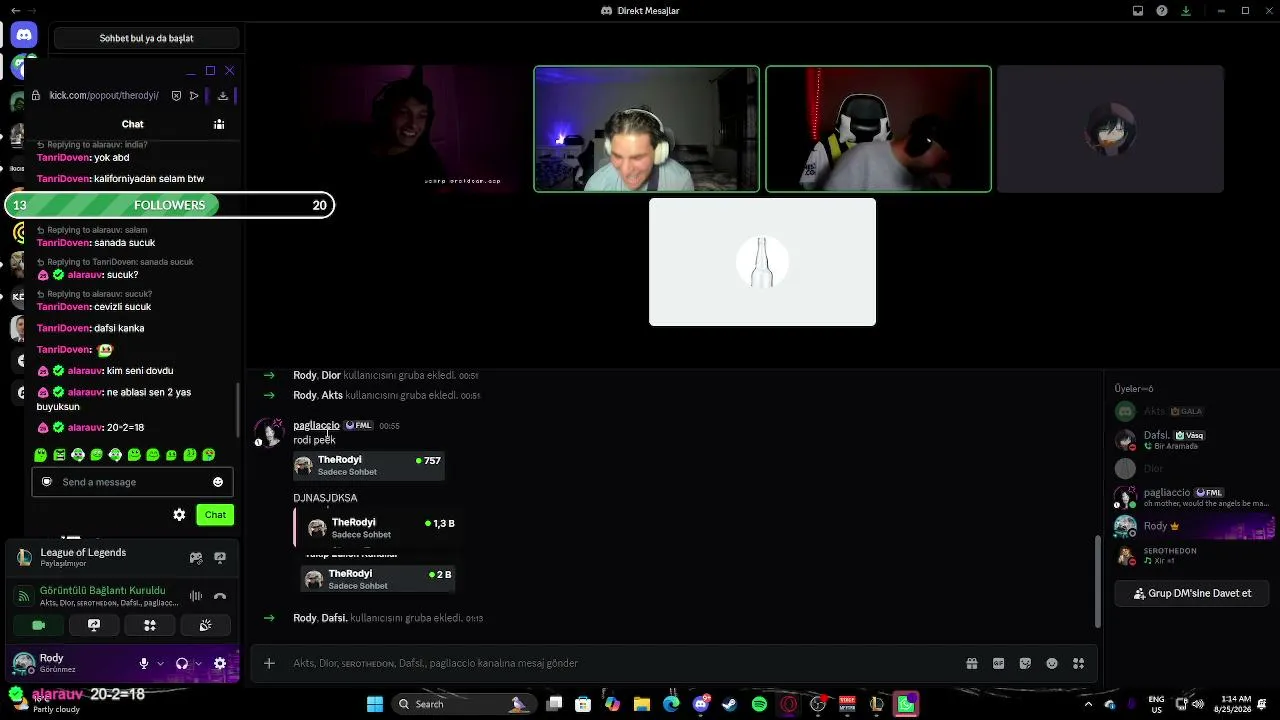Click 'Grup DM'sine Davet et' button

pos(1192,593)
